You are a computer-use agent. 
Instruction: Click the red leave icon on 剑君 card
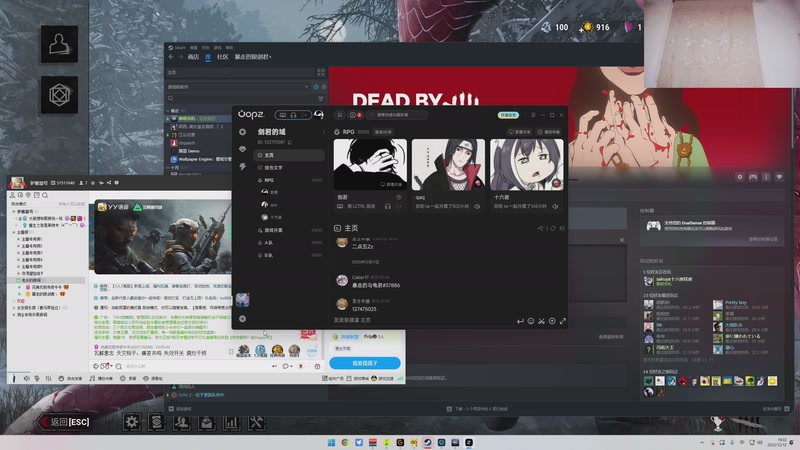(x=399, y=207)
